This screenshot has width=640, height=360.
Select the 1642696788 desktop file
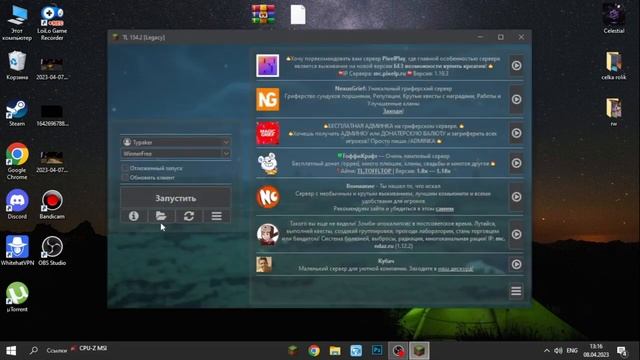tap(52, 115)
